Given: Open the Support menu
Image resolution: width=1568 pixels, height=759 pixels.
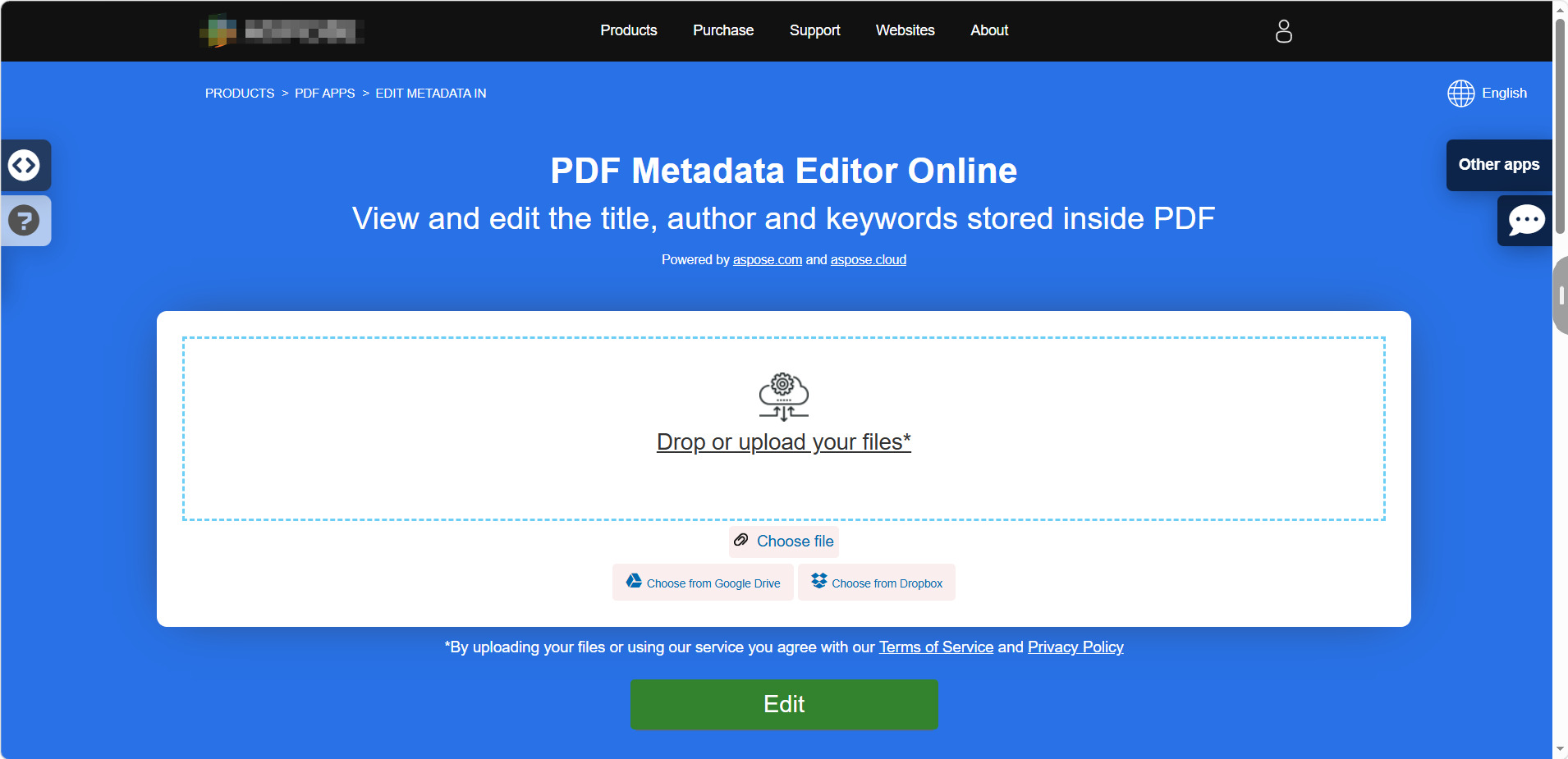Looking at the screenshot, I should (x=815, y=30).
